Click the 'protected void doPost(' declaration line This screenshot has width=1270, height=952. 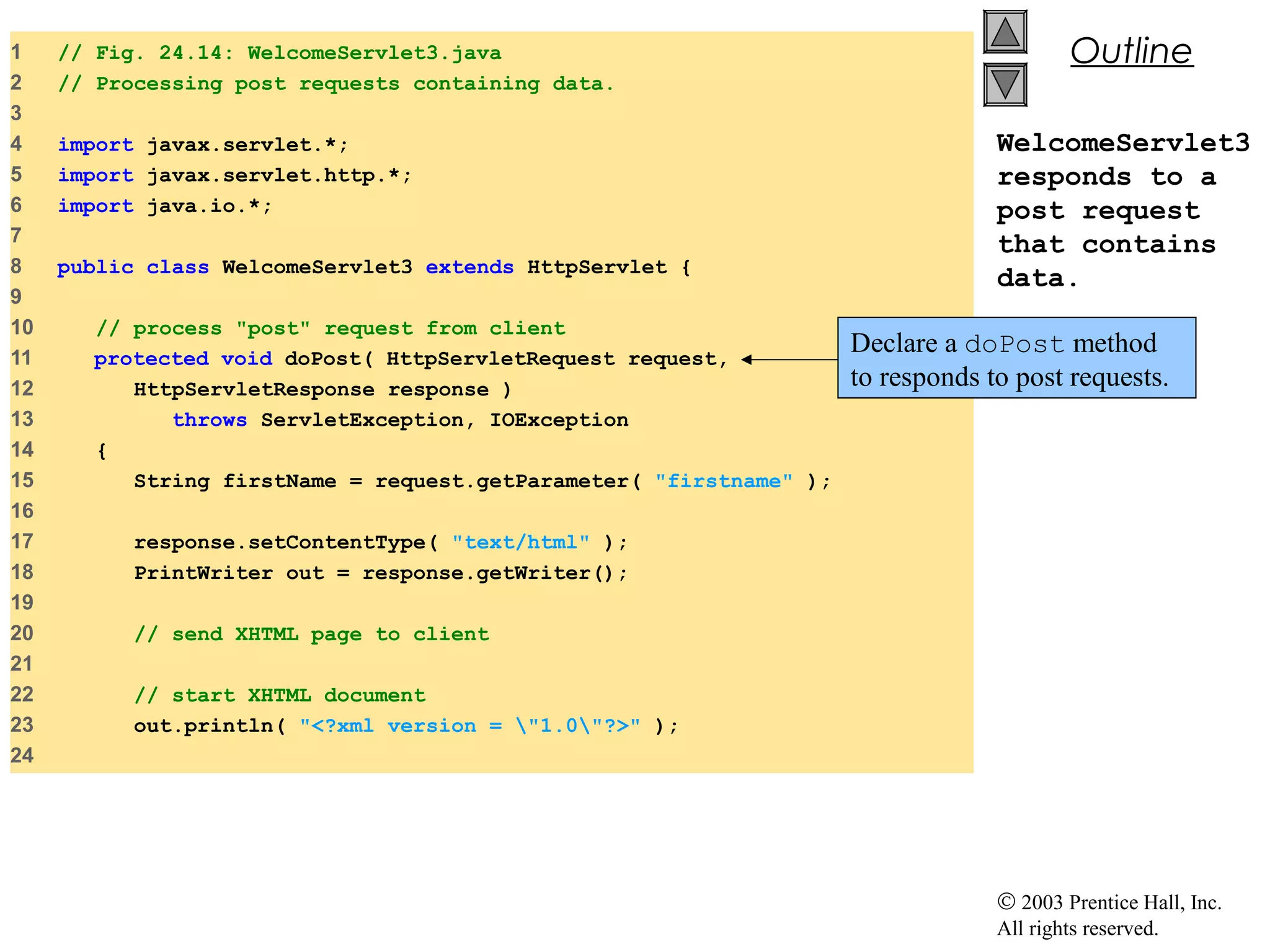pyautogui.click(x=411, y=359)
